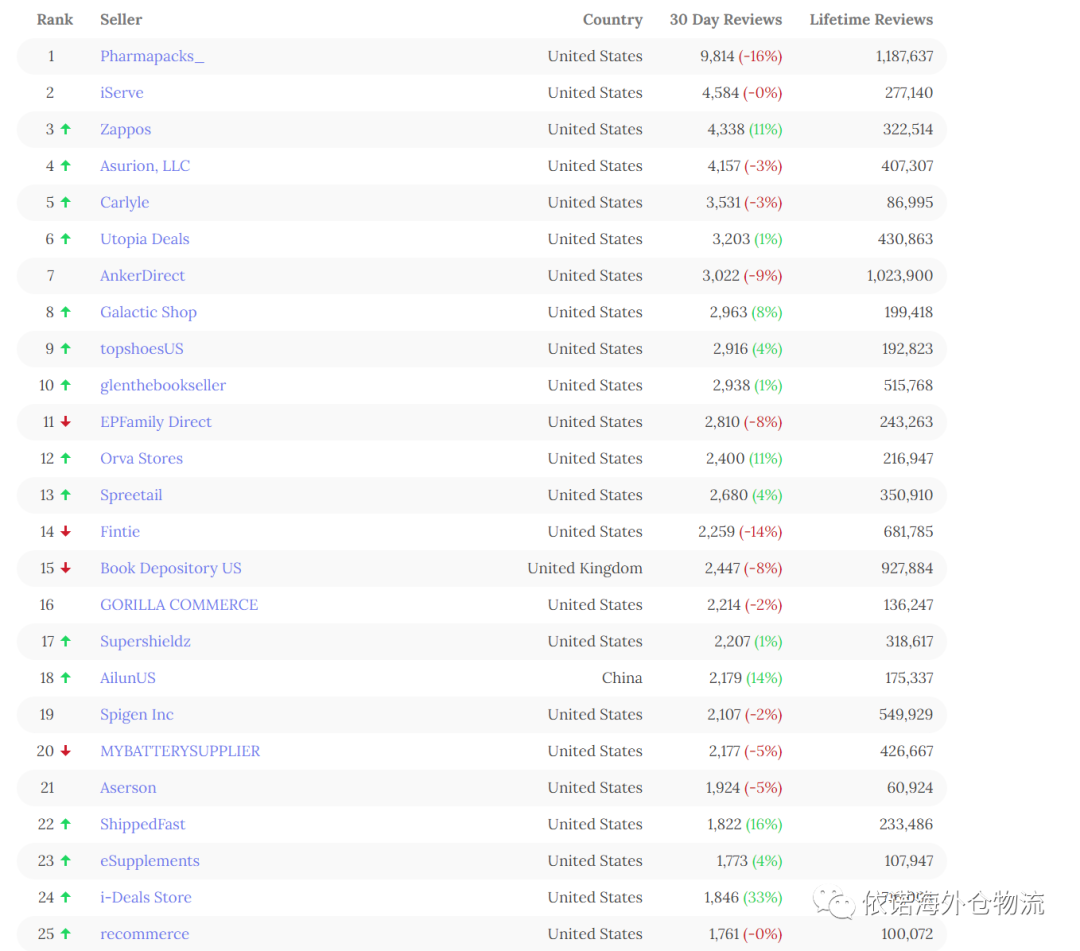Select the 2,179 (14%) reviews cell
This screenshot has width=1080, height=951.
coord(745,678)
